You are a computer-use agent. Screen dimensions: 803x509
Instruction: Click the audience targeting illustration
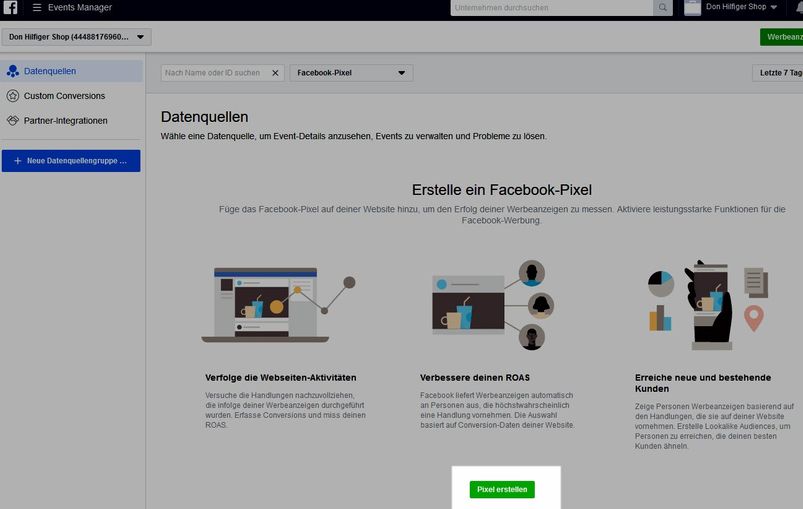coord(493,305)
